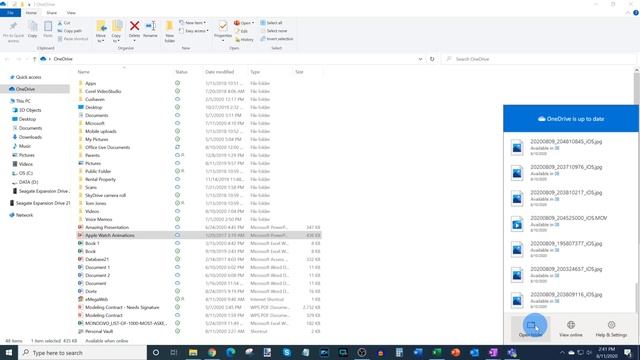
Task: Click History in the Open group
Action: coord(244,40)
